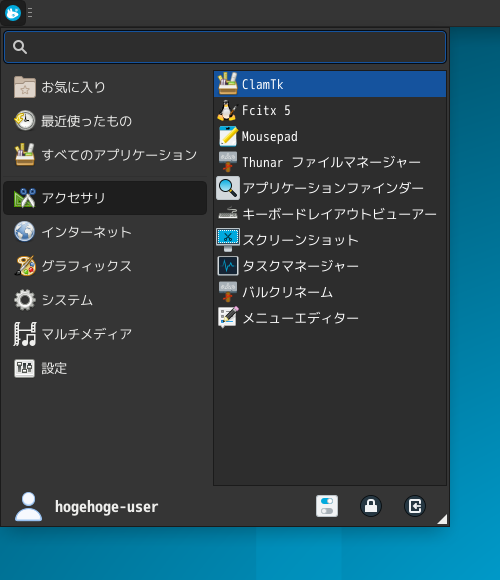This screenshot has height=580, width=500.
Task: Show すべてのアプリケーション list
Action: coord(105,155)
